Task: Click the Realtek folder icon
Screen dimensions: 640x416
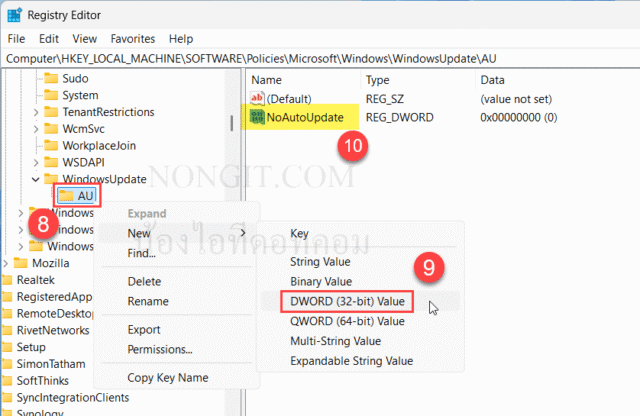Action: tap(7, 280)
